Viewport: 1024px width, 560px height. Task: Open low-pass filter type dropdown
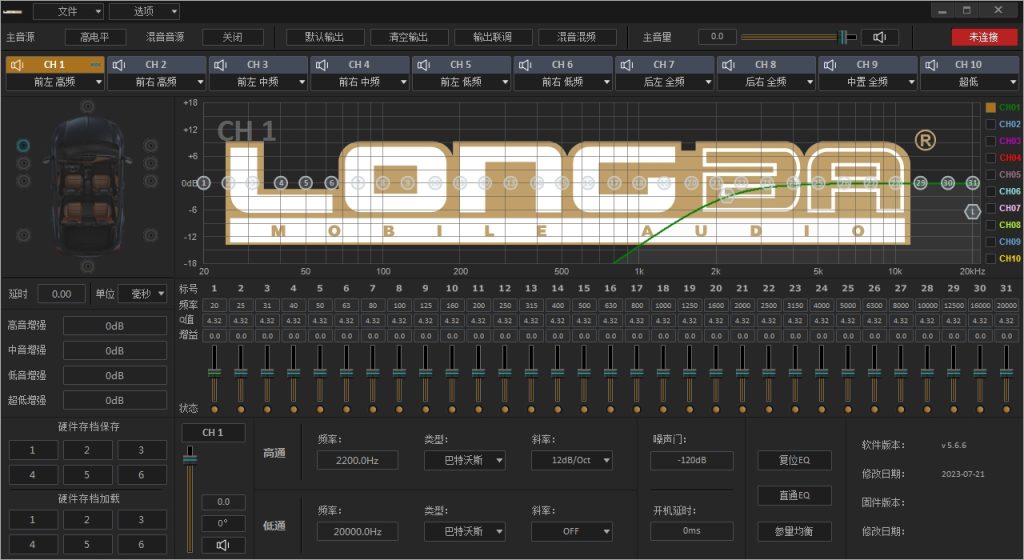coord(464,531)
